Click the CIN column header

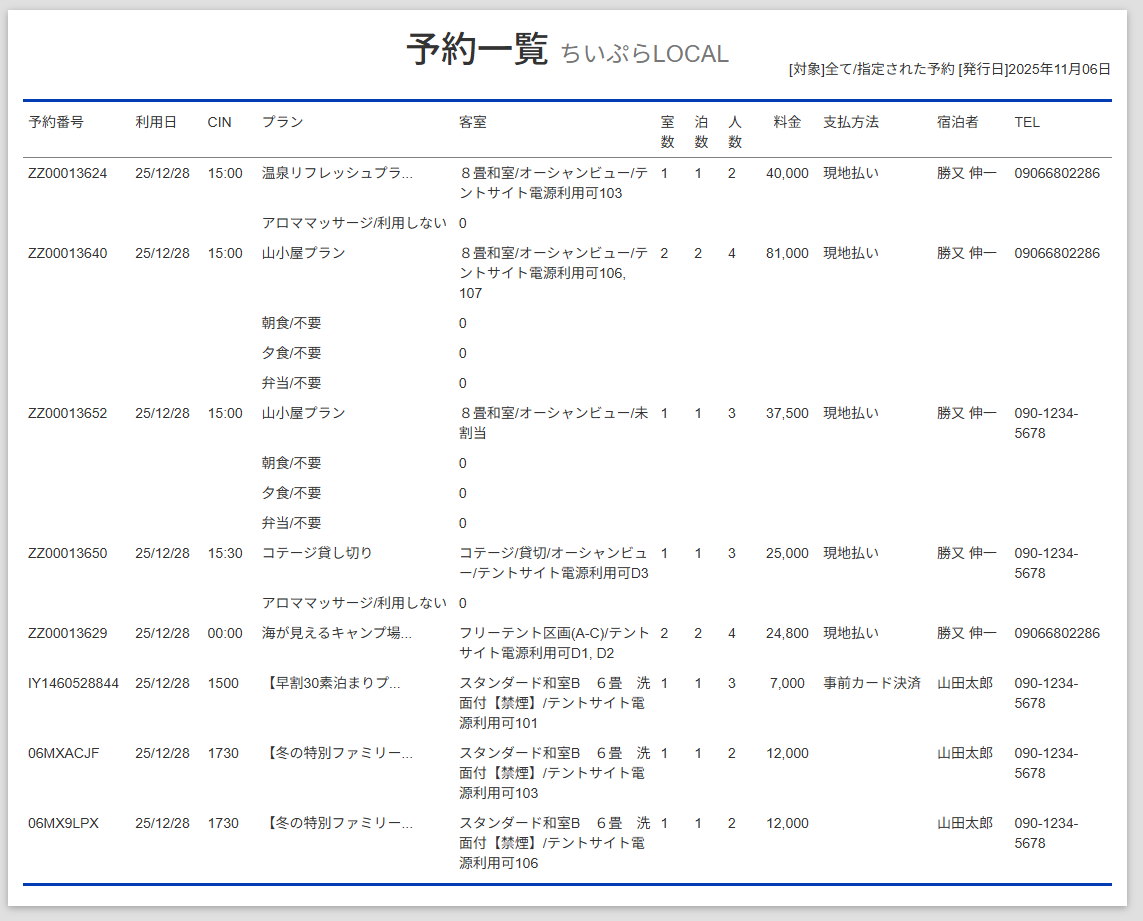[219, 122]
